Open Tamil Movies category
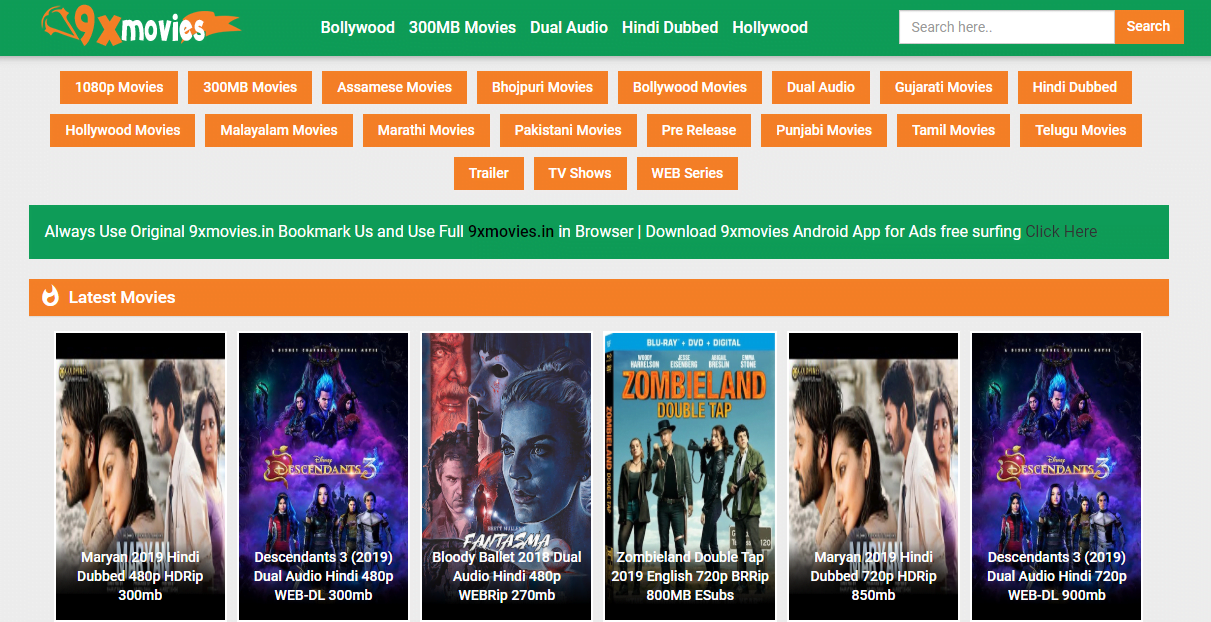 pos(953,130)
